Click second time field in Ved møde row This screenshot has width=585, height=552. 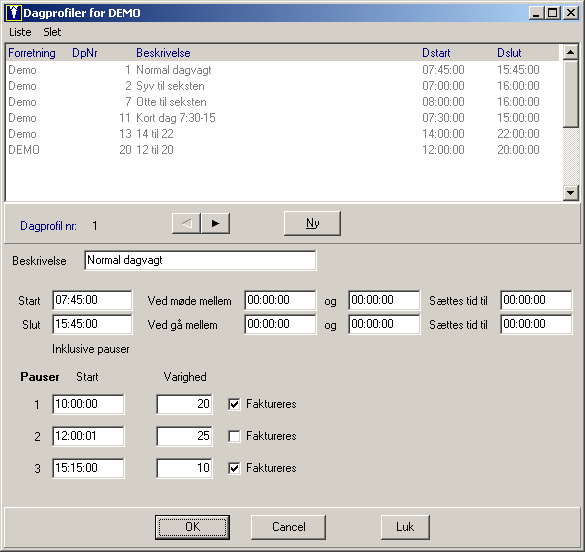384,300
